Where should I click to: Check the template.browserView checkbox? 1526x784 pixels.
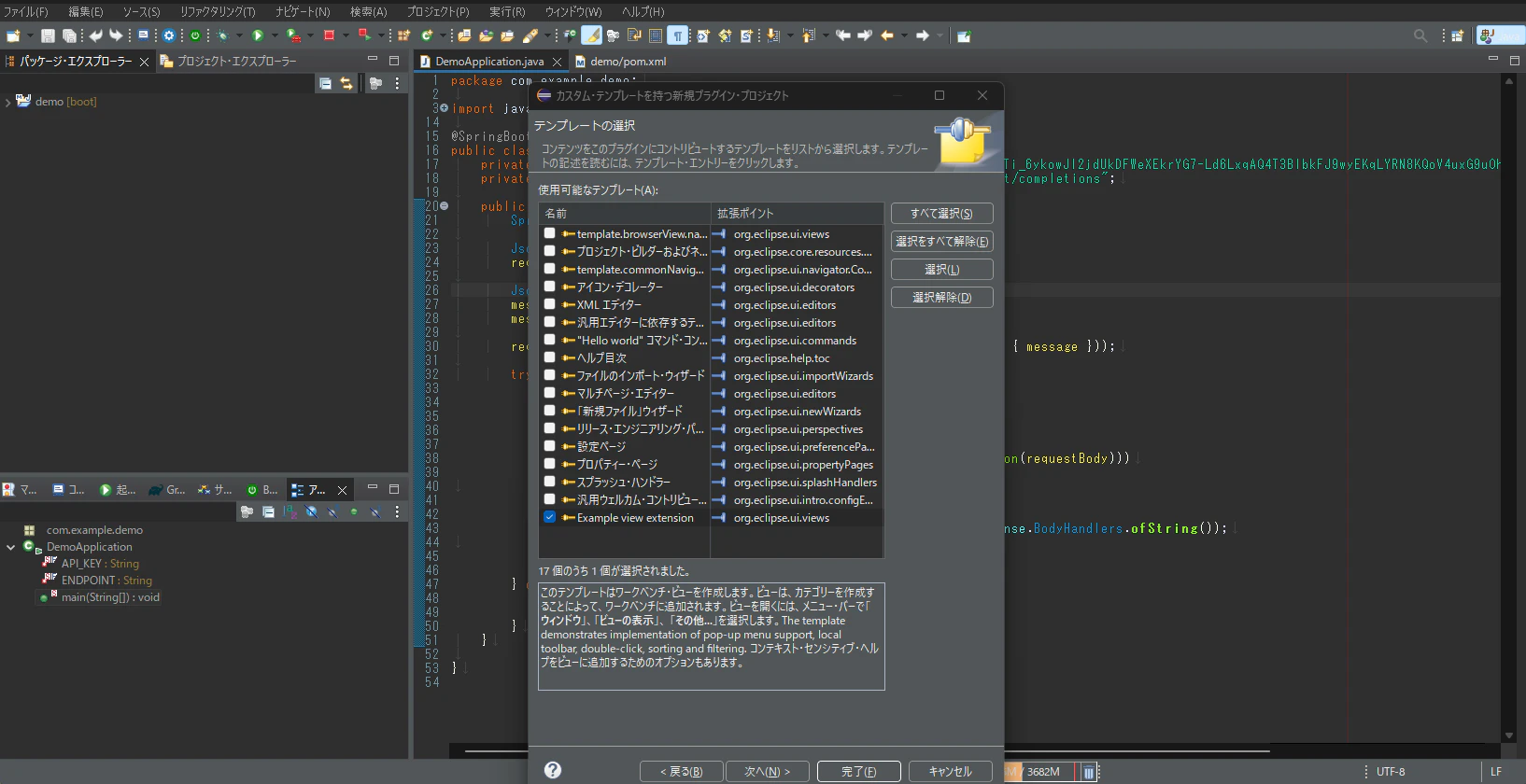(x=550, y=233)
